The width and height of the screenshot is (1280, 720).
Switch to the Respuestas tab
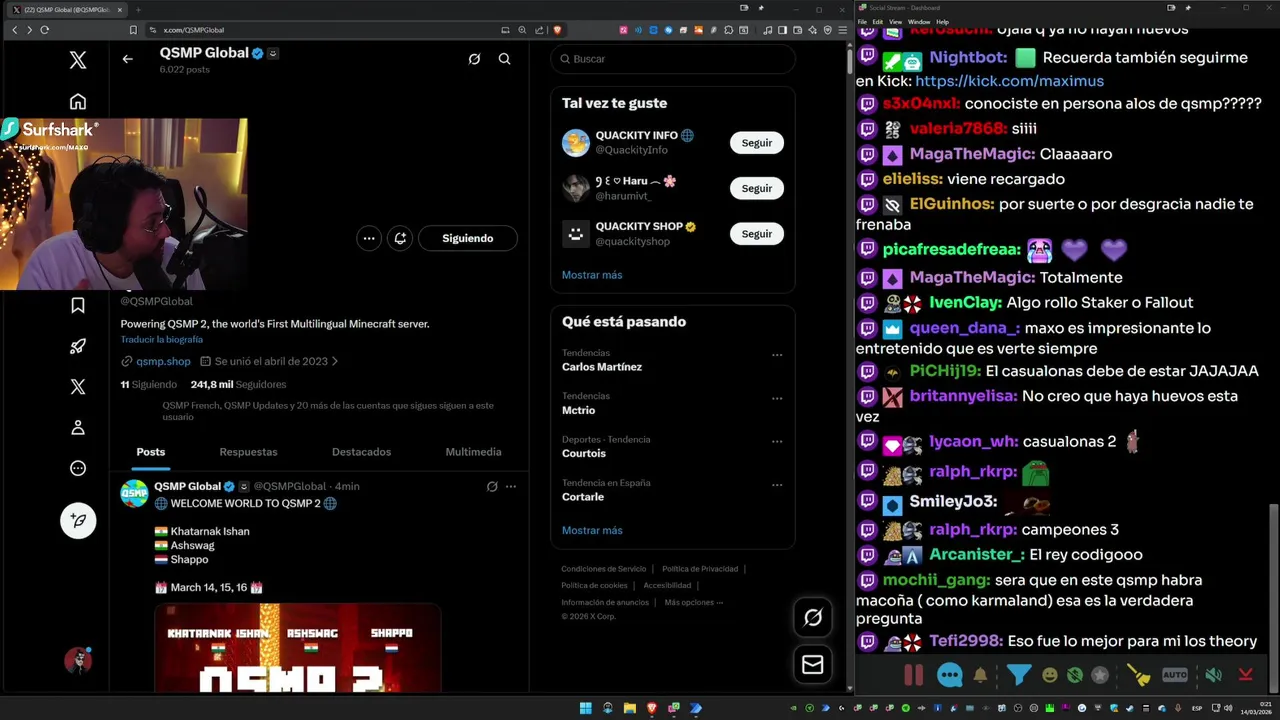click(x=248, y=452)
